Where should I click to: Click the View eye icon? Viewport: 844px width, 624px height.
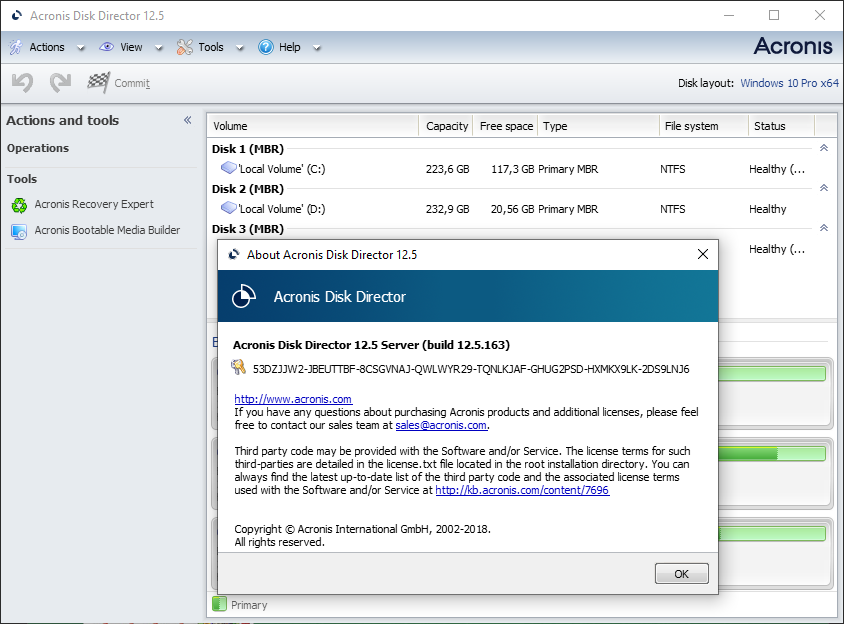[107, 47]
